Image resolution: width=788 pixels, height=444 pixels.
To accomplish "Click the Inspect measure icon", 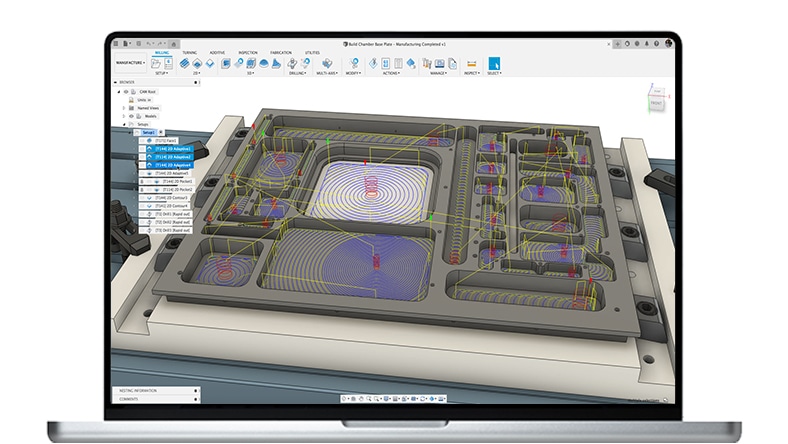I will [471, 62].
